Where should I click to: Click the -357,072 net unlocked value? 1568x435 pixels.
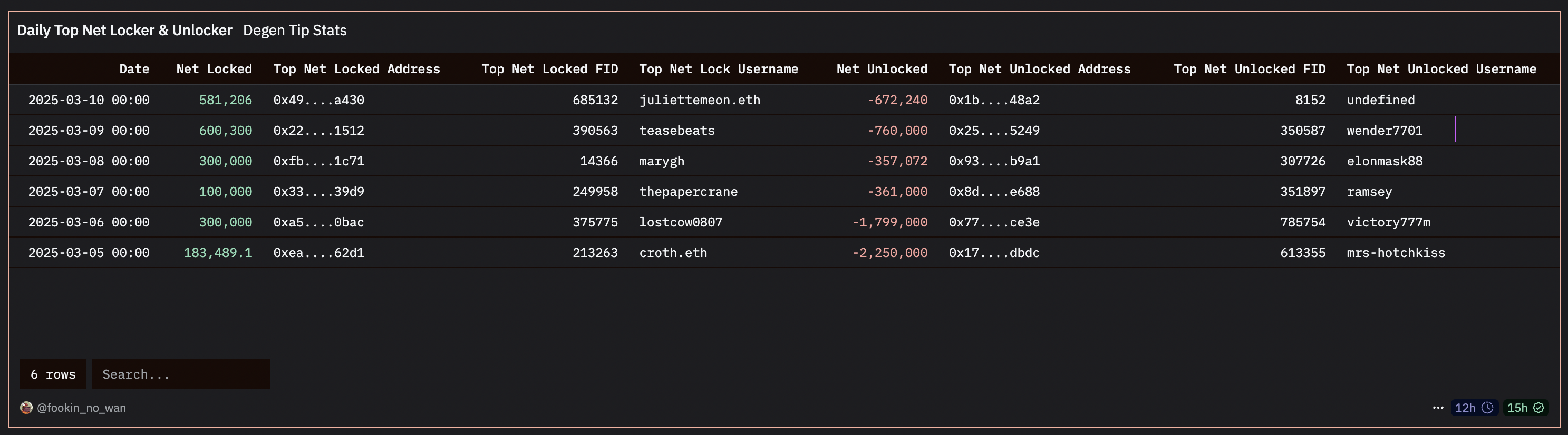[897, 161]
